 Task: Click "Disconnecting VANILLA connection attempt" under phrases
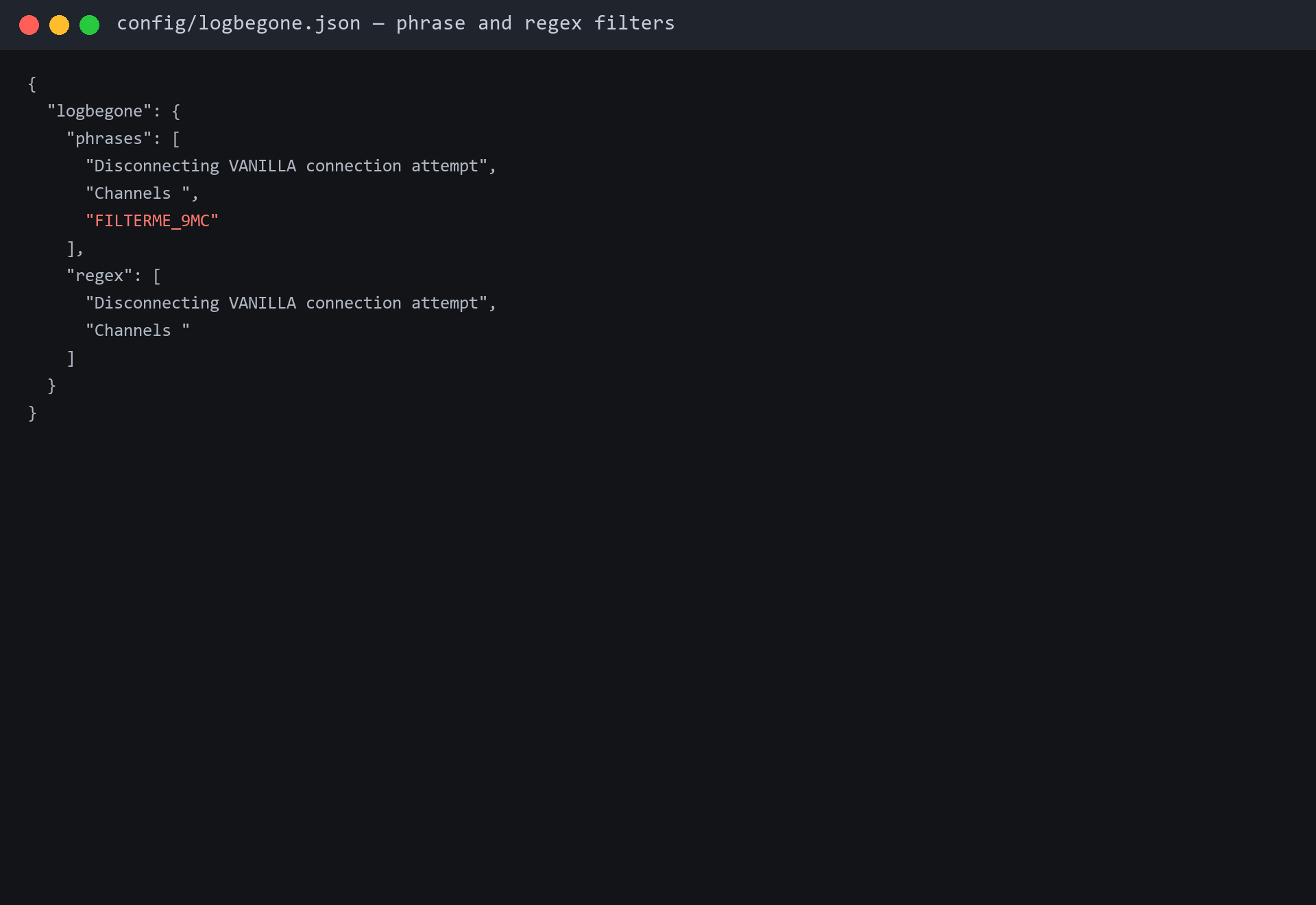[291, 166]
